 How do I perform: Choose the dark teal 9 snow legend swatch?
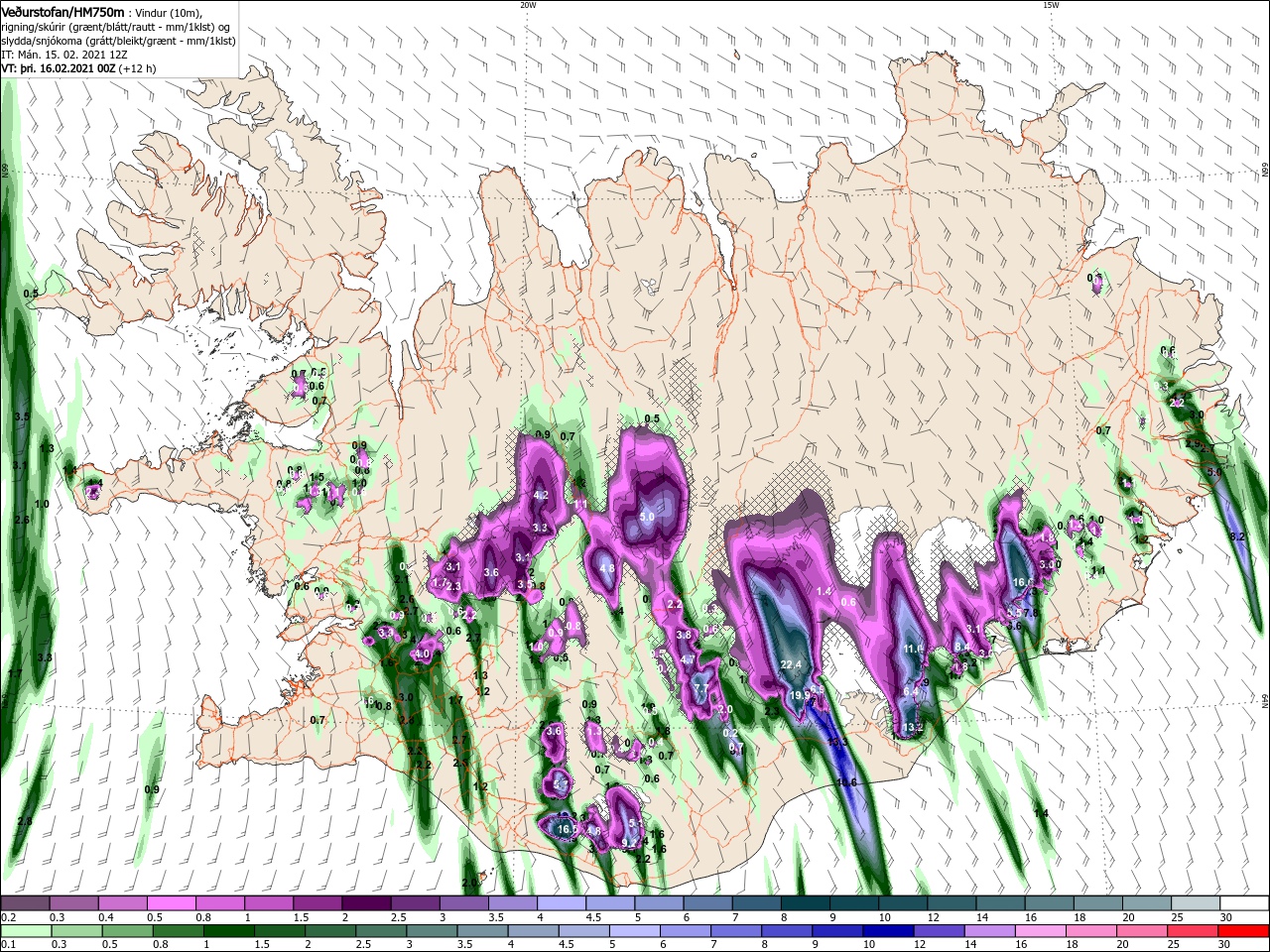[x=854, y=903]
